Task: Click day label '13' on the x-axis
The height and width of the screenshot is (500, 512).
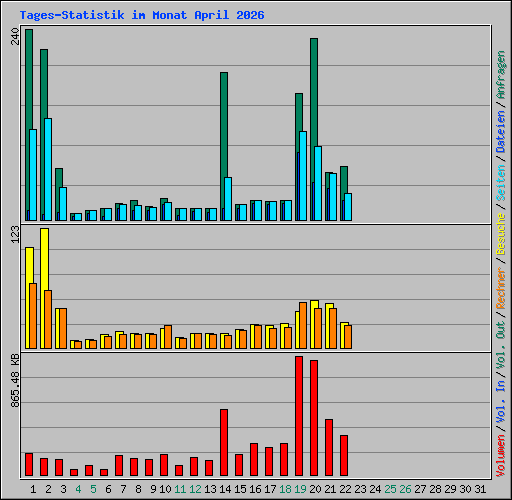Action: pos(210,489)
